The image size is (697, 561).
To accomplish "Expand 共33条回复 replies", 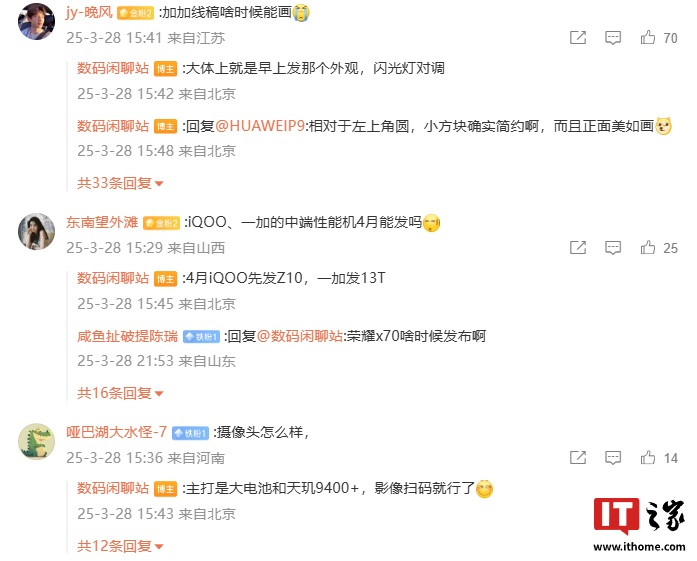I will pyautogui.click(x=120, y=183).
